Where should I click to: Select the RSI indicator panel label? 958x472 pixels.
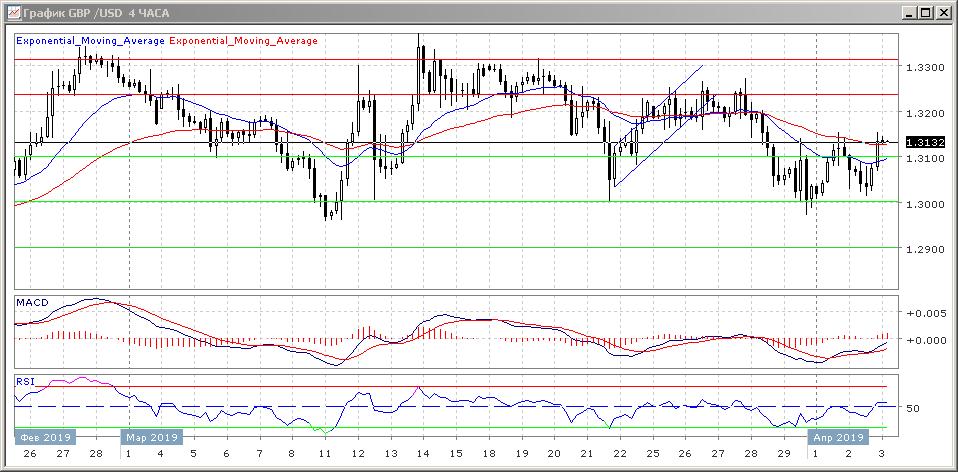[23, 381]
